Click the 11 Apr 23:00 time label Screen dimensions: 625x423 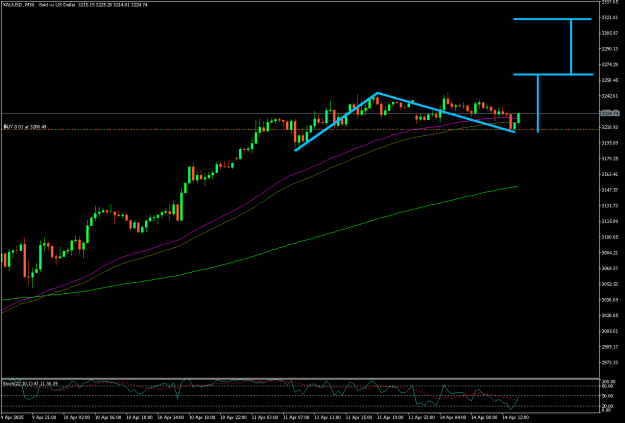pyautogui.click(x=423, y=417)
